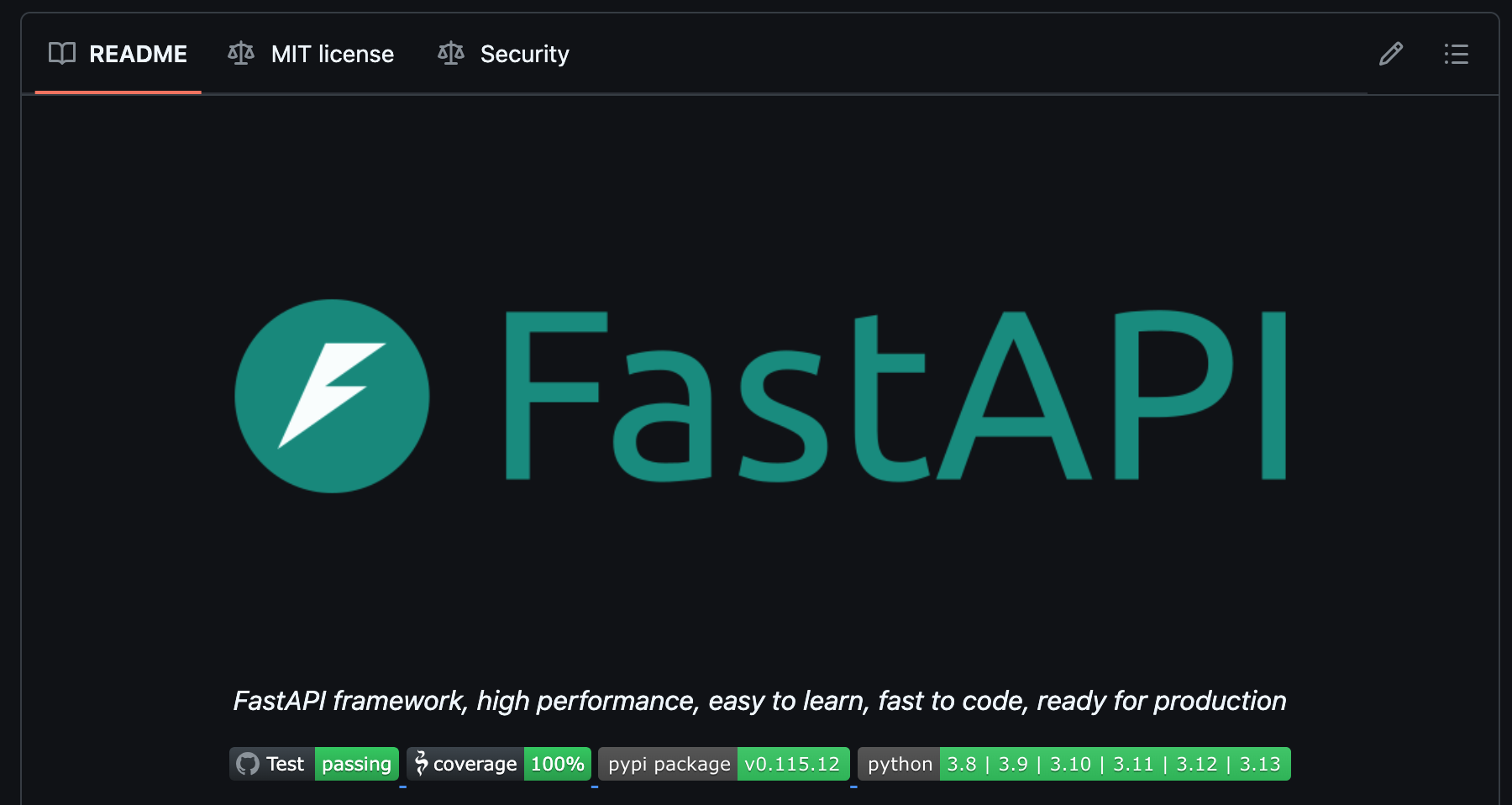
Task: Click the large FastAPI wordmark text
Action: (895, 396)
